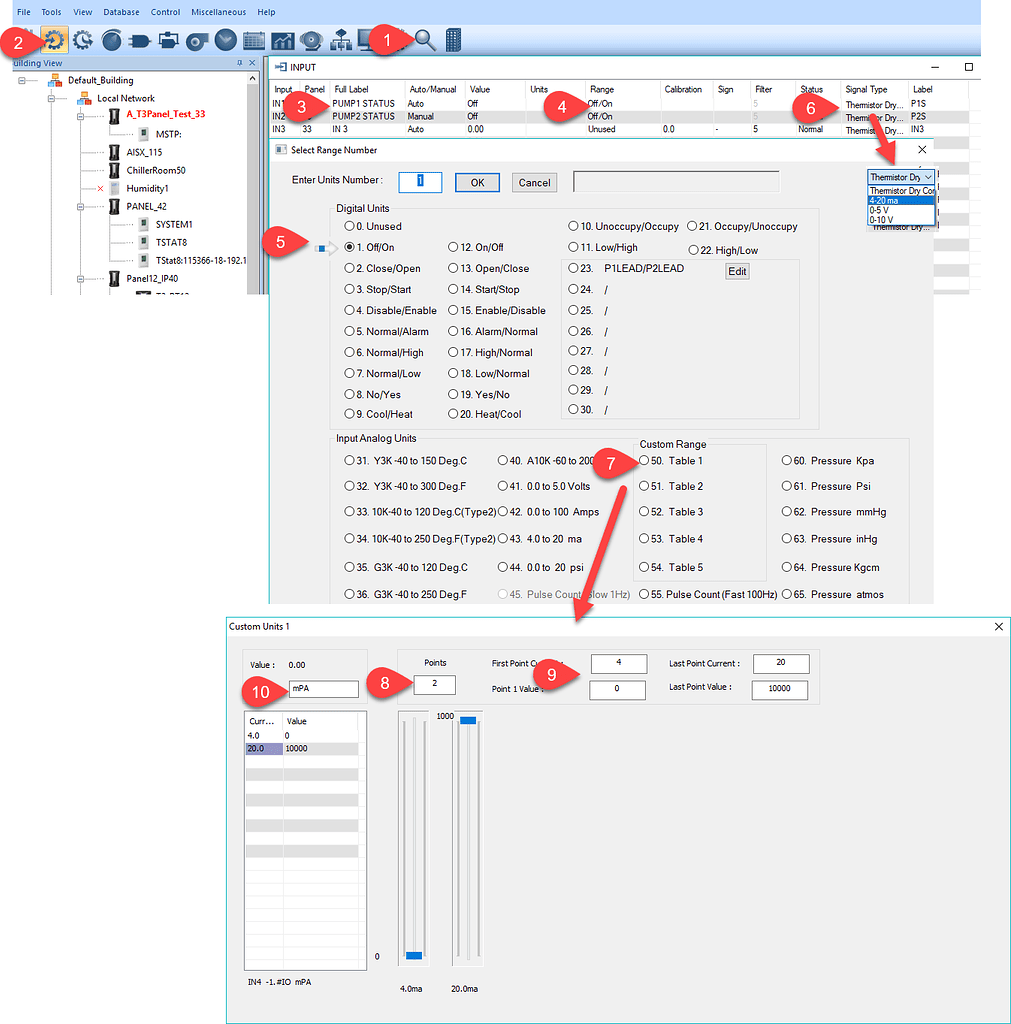Open the search magnifier toolbar icon
The height and width of the screenshot is (1024, 1011).
pos(424,40)
